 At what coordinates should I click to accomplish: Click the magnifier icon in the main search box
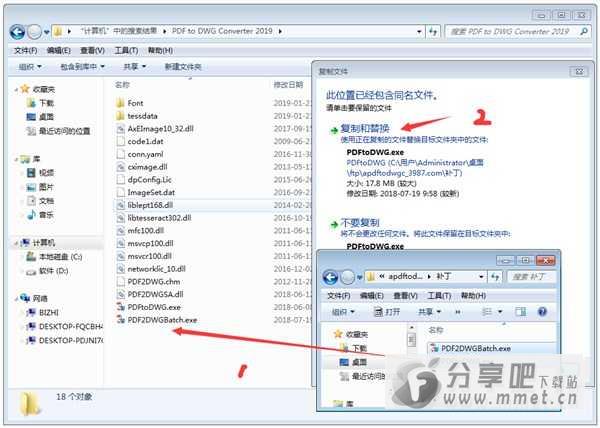pyautogui.click(x=584, y=31)
